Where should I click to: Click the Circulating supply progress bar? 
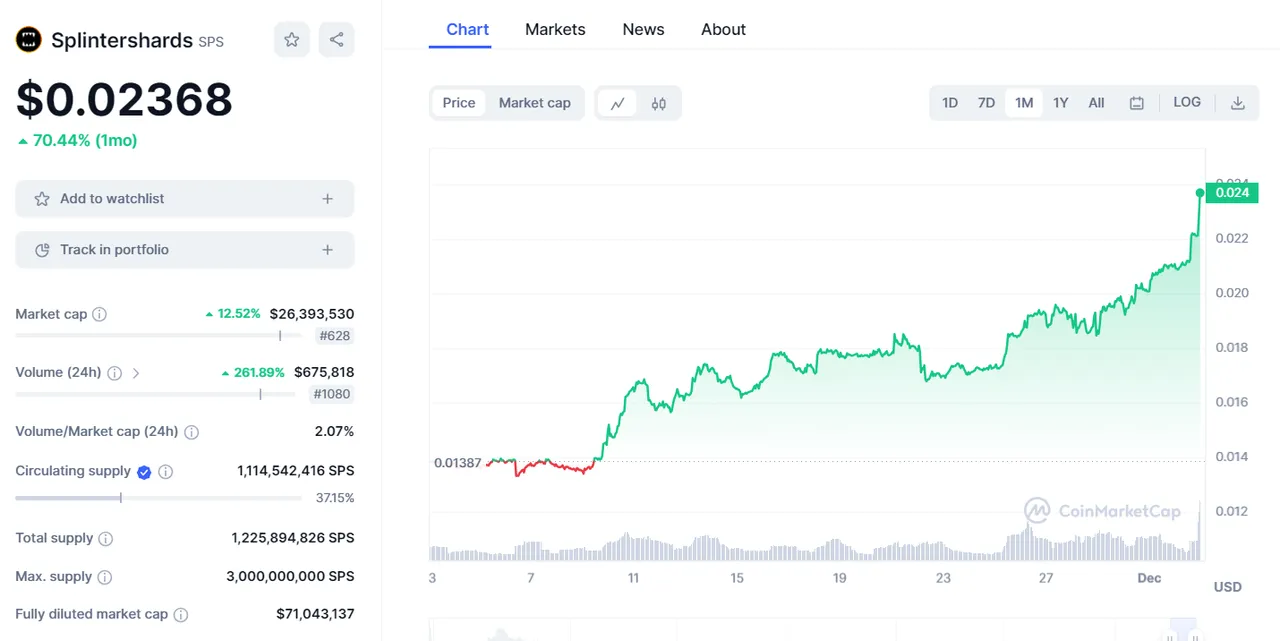point(158,498)
